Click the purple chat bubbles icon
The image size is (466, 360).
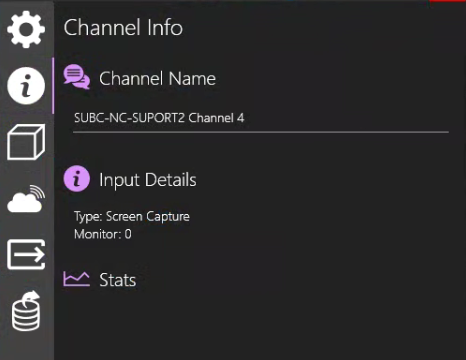77,77
